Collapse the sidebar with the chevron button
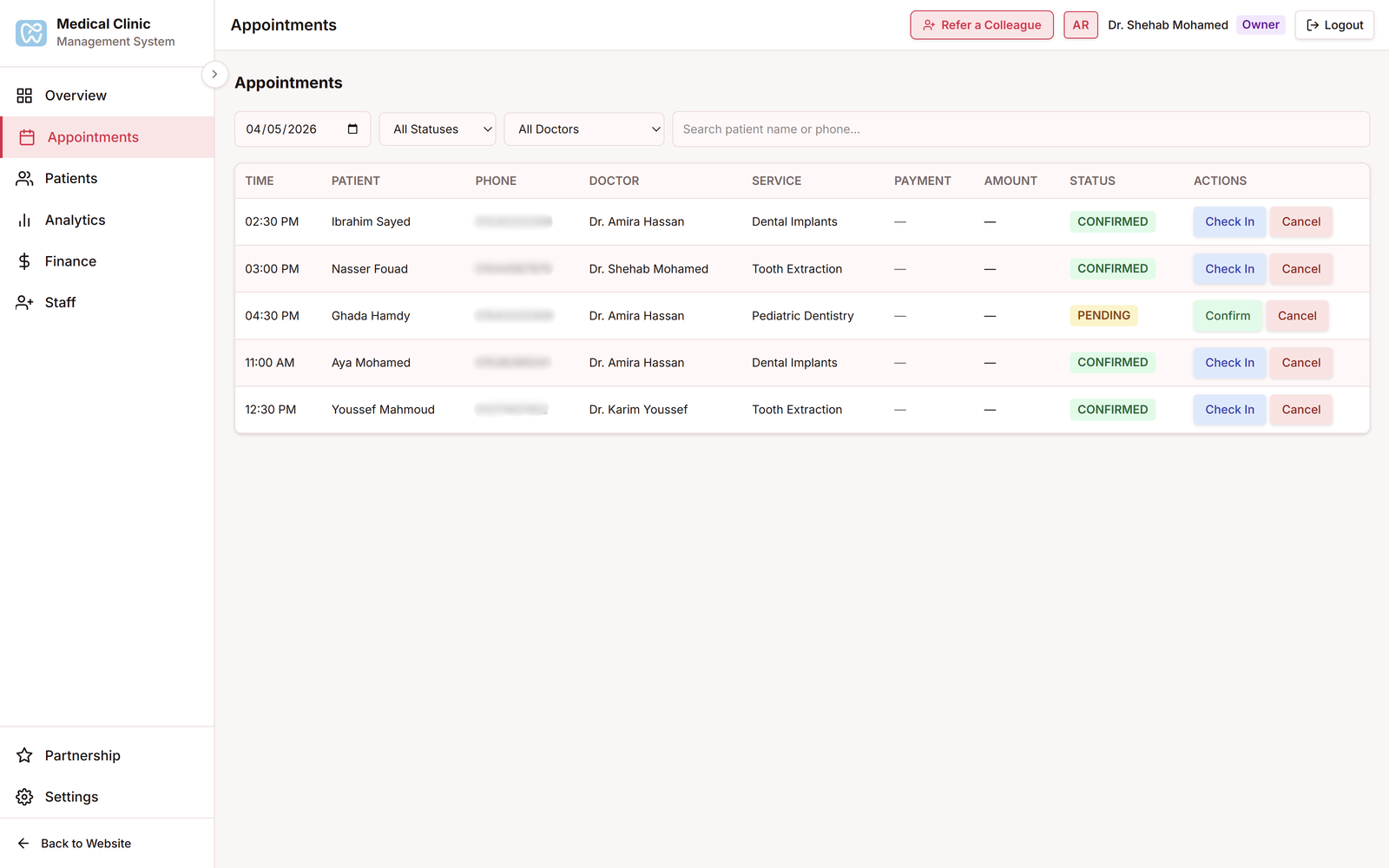 pos(214,75)
